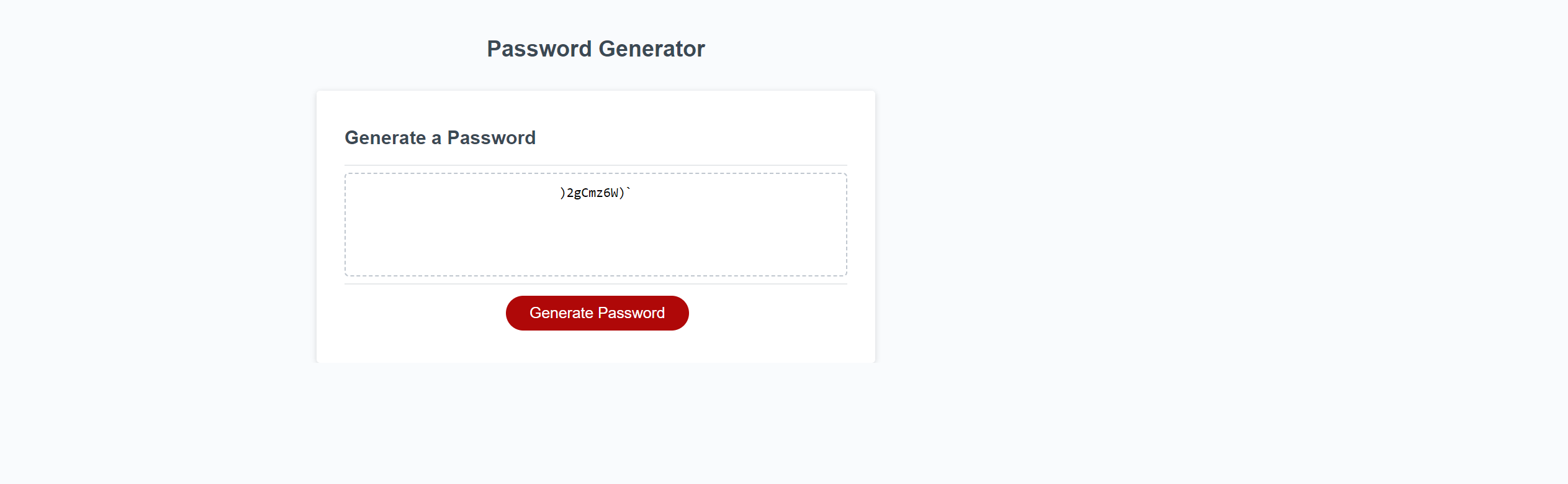1568x484 pixels.
Task: Click the Generate a Password heading
Action: [x=440, y=137]
